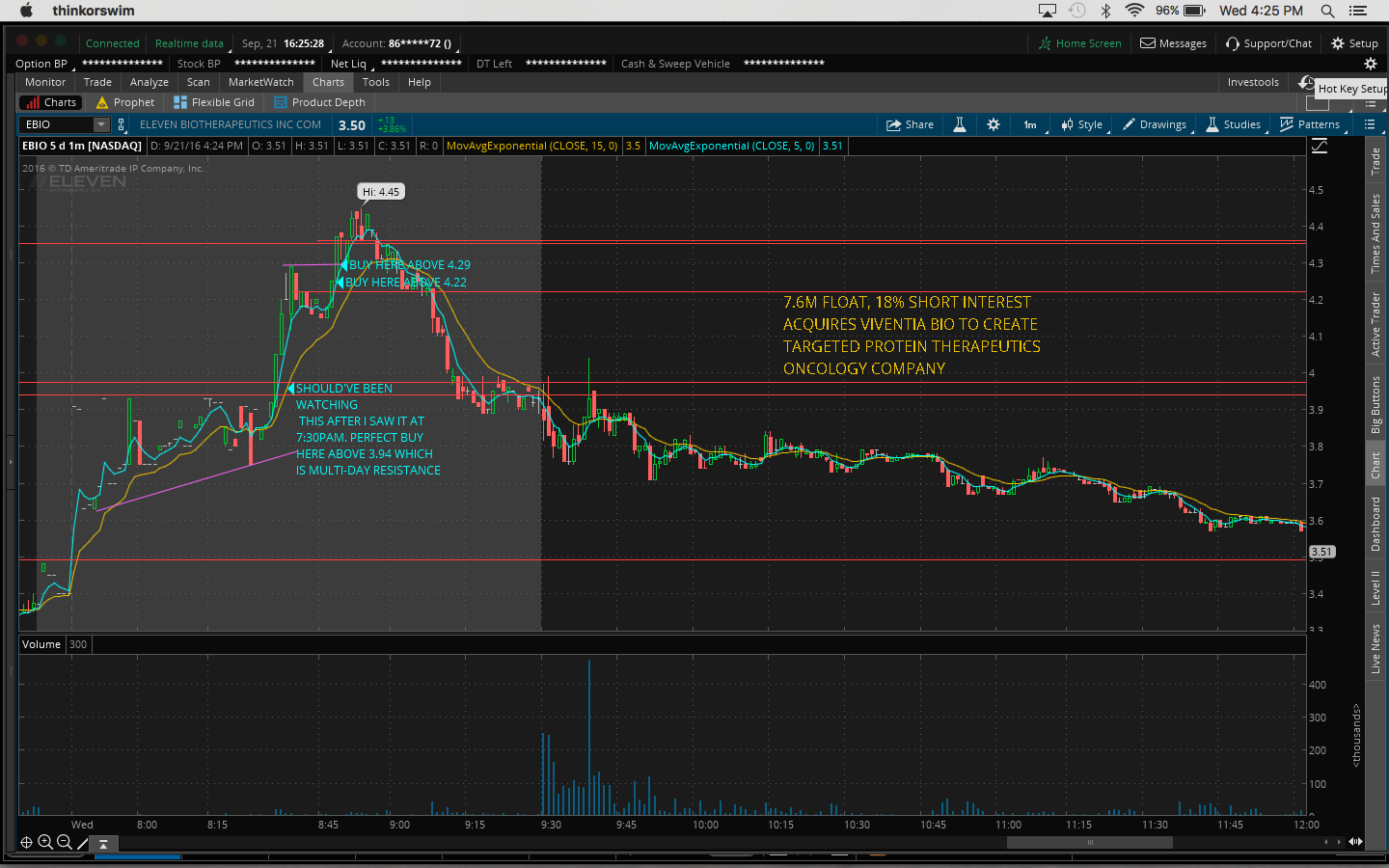
Task: Click the Sep 21 date and time display
Action: pos(283,43)
